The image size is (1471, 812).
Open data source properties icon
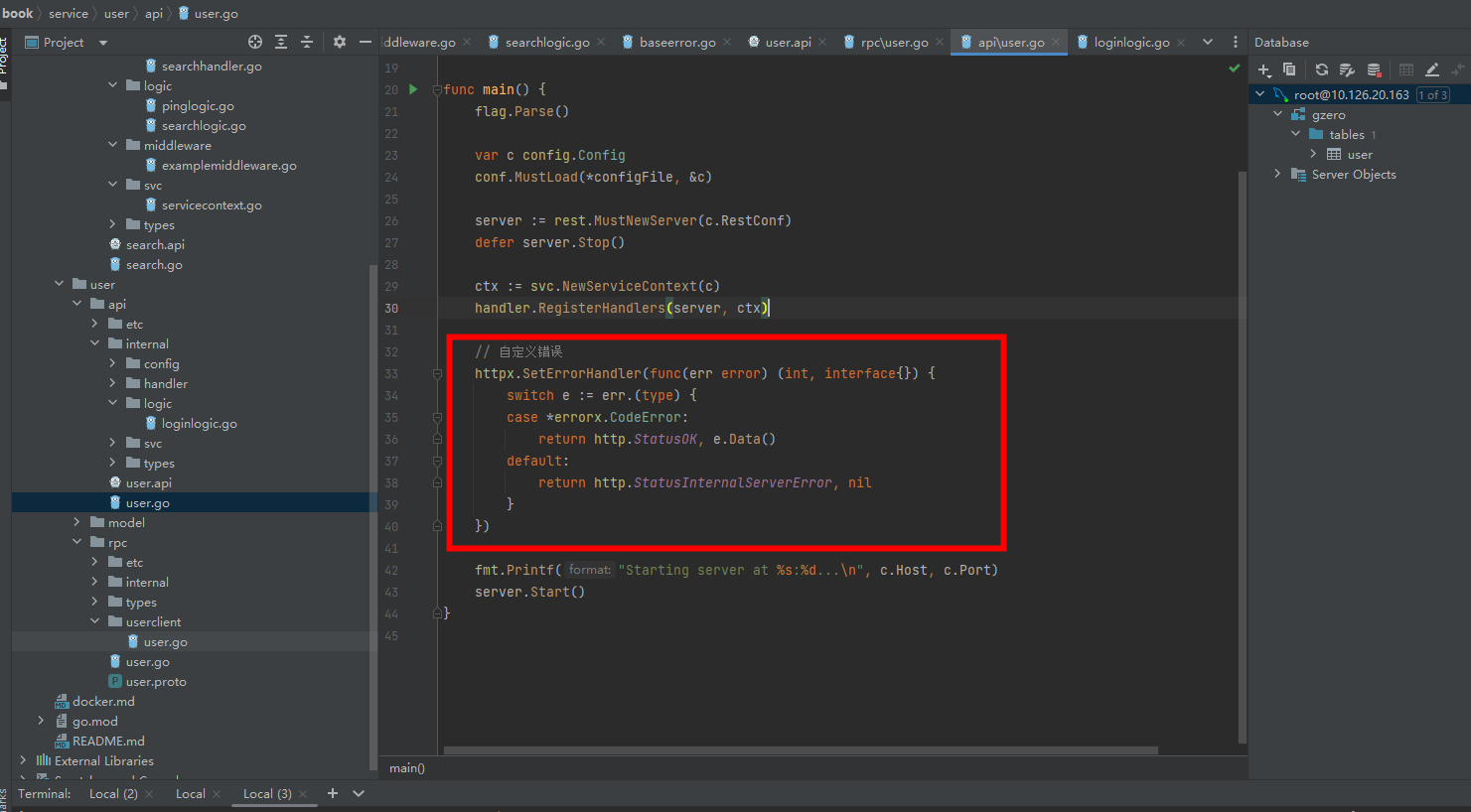[1347, 69]
